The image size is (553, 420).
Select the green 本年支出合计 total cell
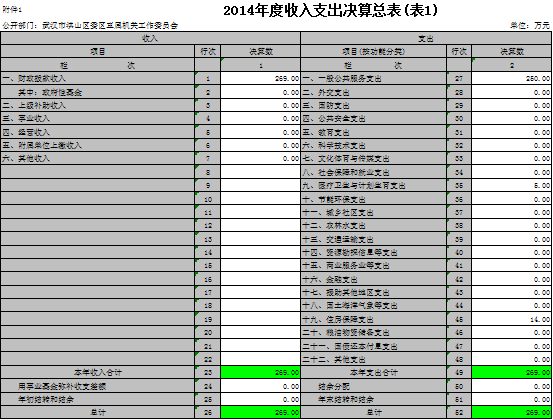(511, 372)
